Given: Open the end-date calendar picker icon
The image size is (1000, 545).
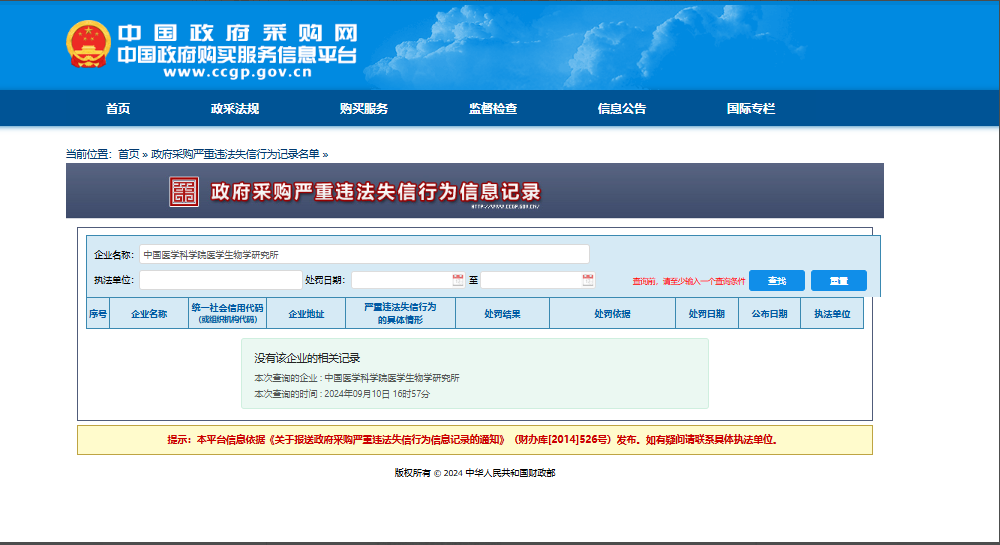Looking at the screenshot, I should click(x=588, y=280).
